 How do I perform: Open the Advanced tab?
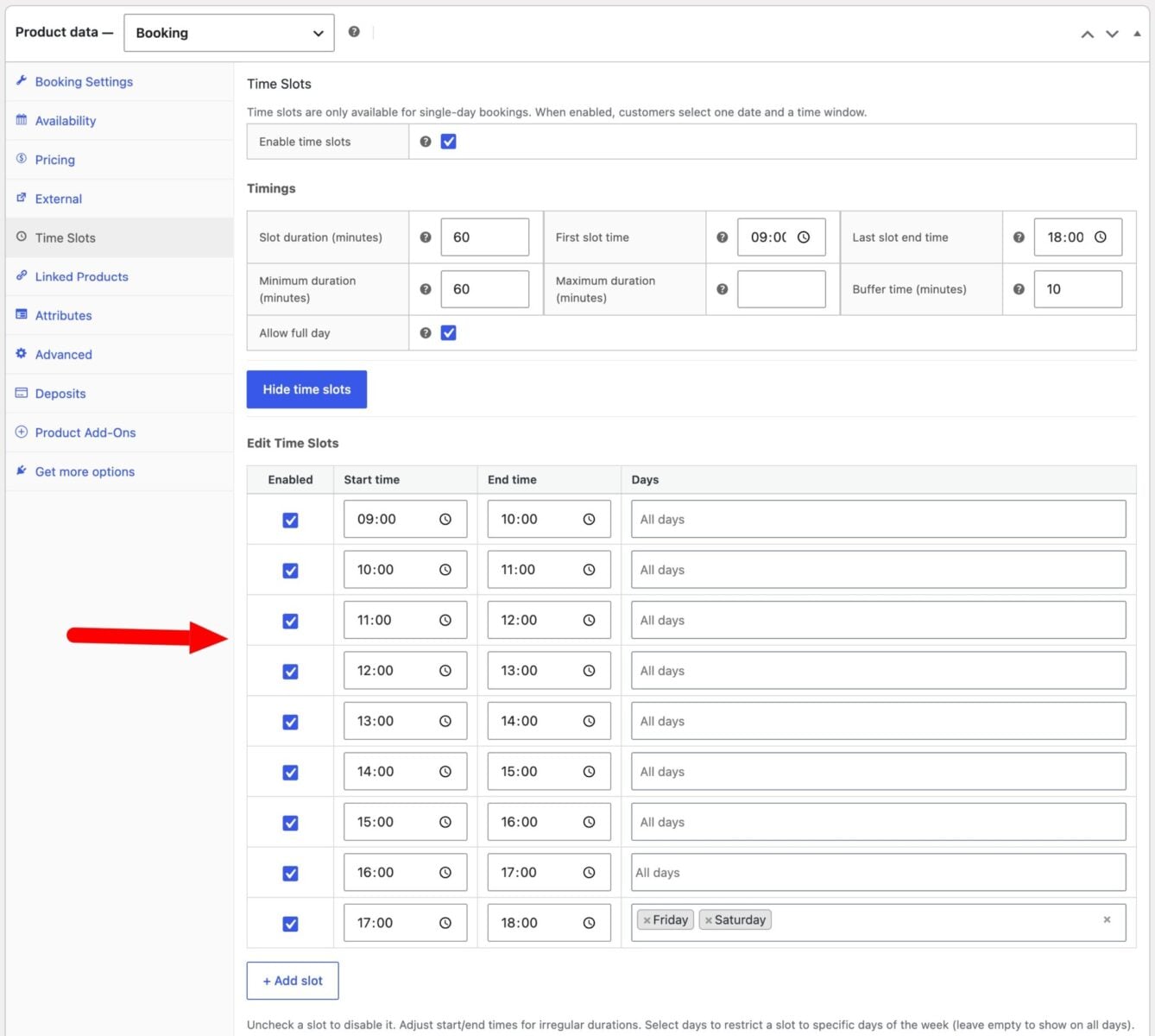click(63, 354)
